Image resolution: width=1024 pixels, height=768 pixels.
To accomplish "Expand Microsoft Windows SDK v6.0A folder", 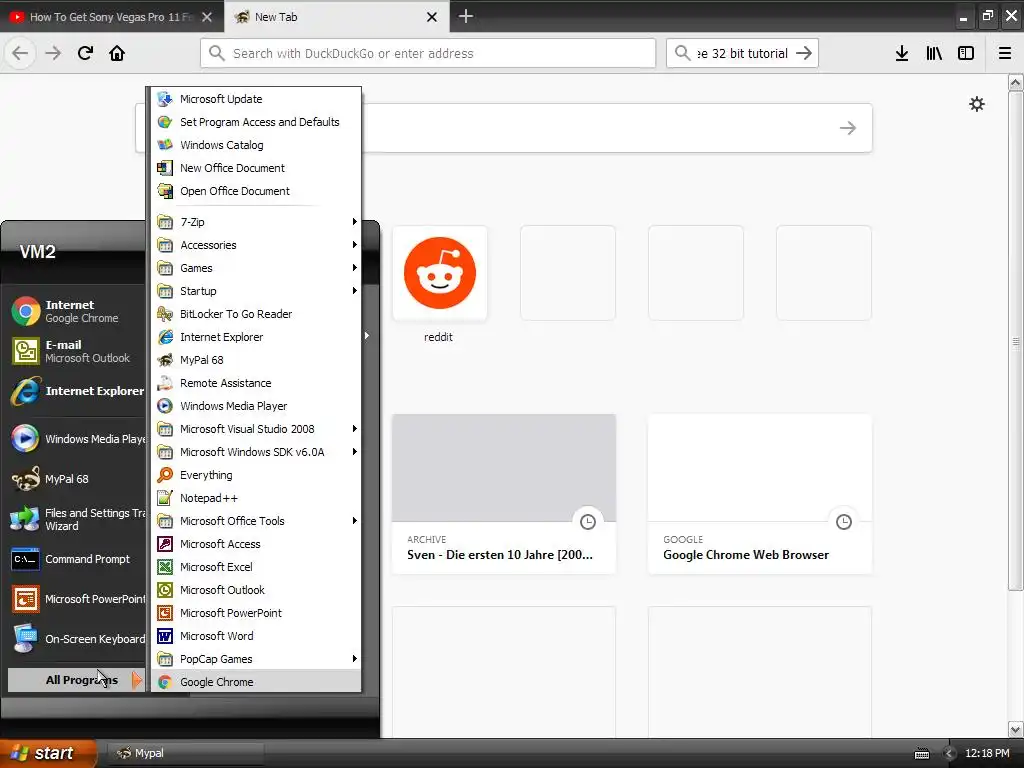I will 256,452.
